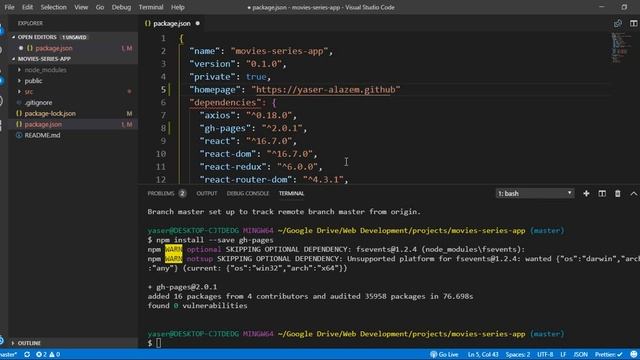This screenshot has width=640, height=360.
Task: Open errors and warnings count in status bar
Action: [x=48, y=354]
